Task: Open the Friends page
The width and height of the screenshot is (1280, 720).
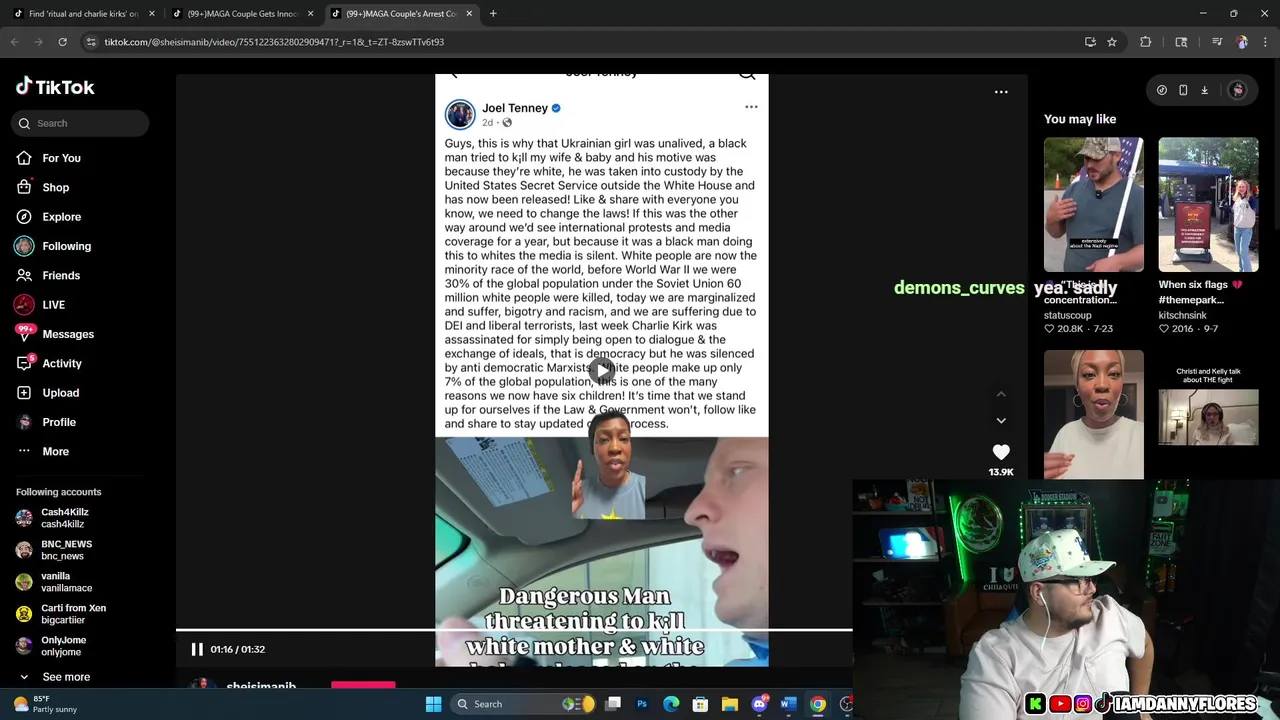Action: click(x=60, y=275)
